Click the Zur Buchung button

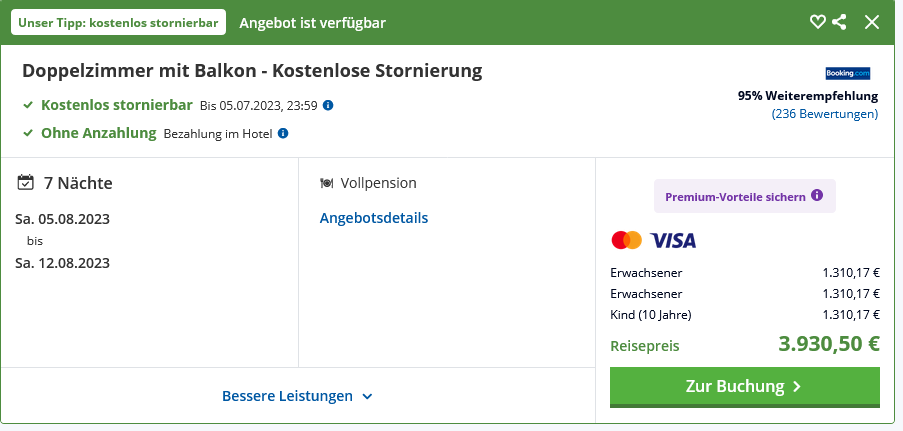[745, 386]
